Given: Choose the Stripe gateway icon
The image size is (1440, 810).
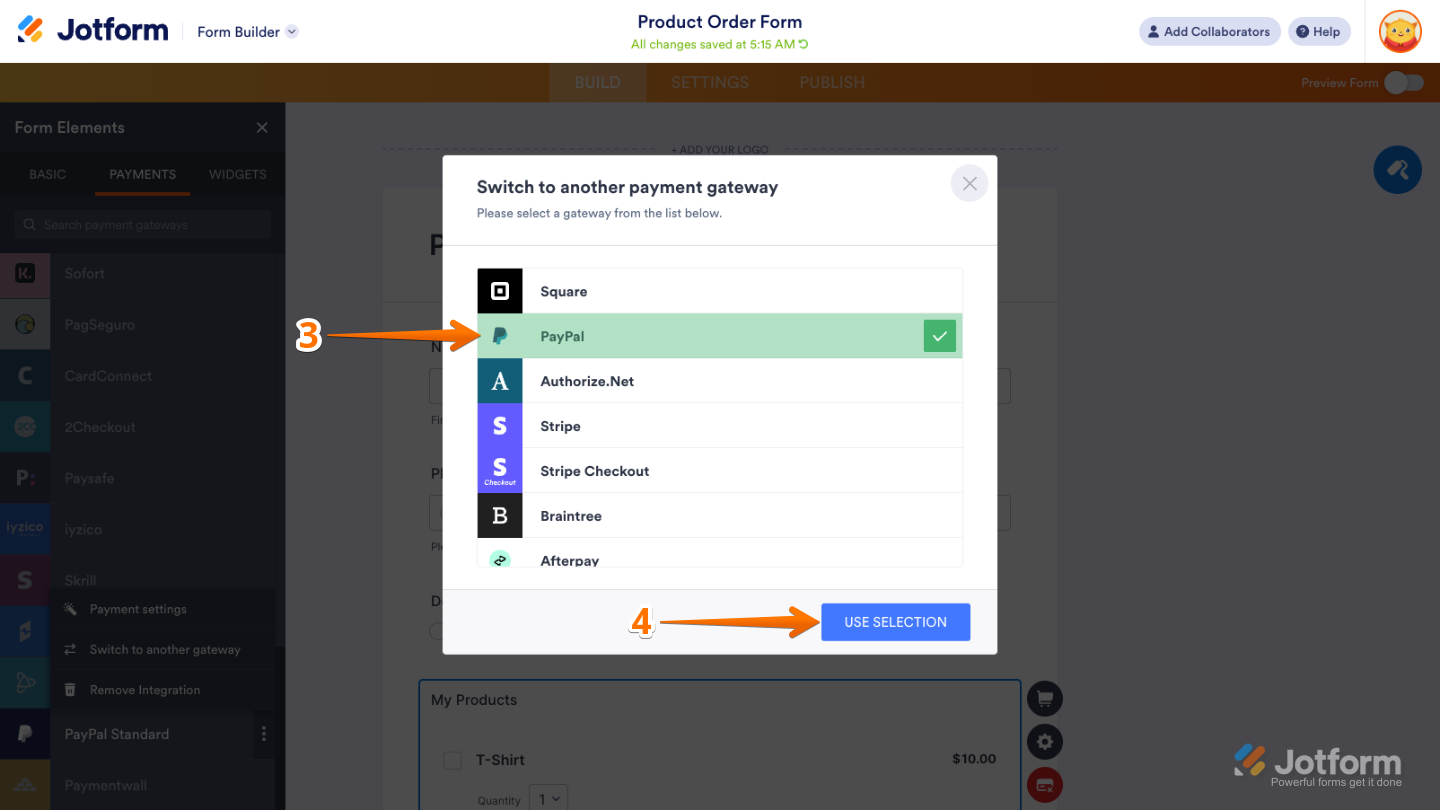Looking at the screenshot, I should [x=500, y=426].
